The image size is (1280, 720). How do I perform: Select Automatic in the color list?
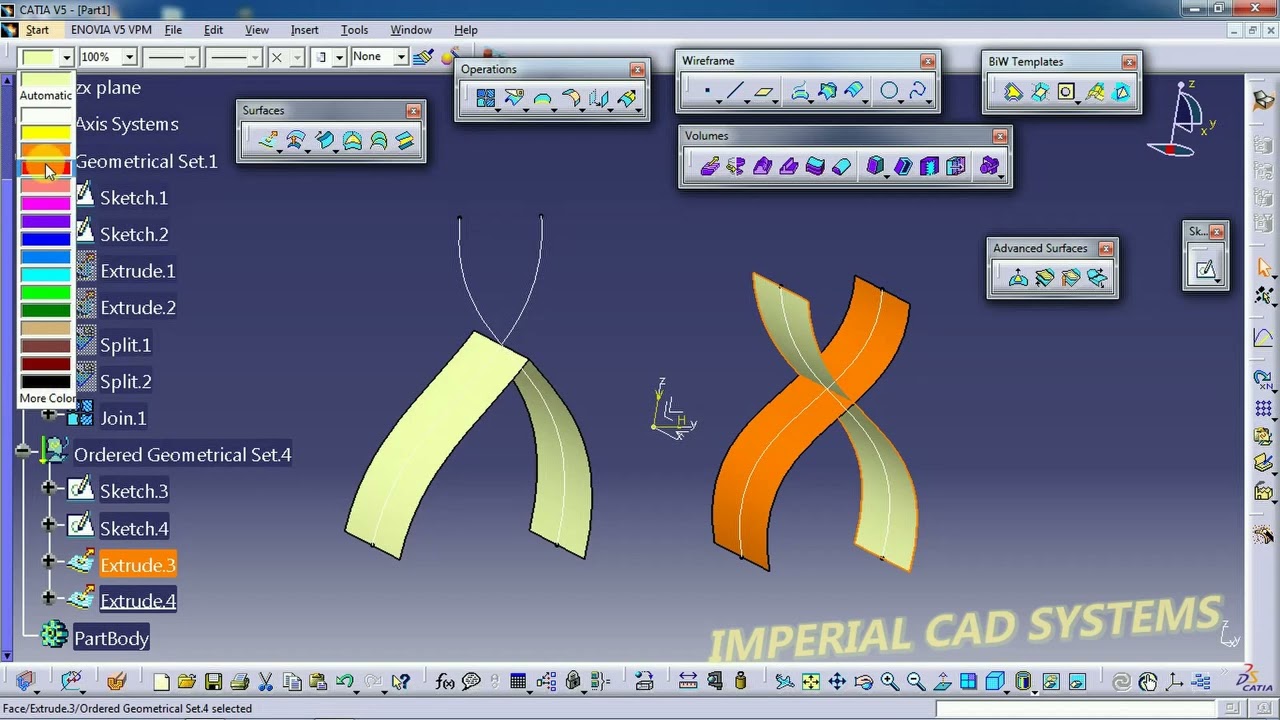[x=46, y=95]
